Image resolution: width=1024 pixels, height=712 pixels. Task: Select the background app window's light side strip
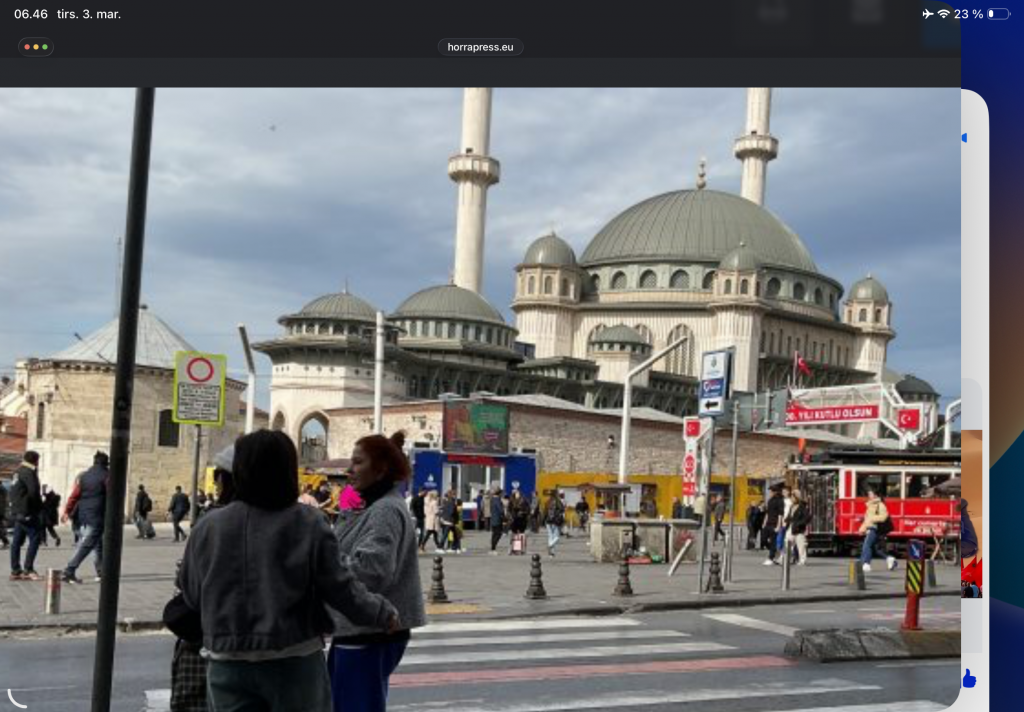[974, 300]
